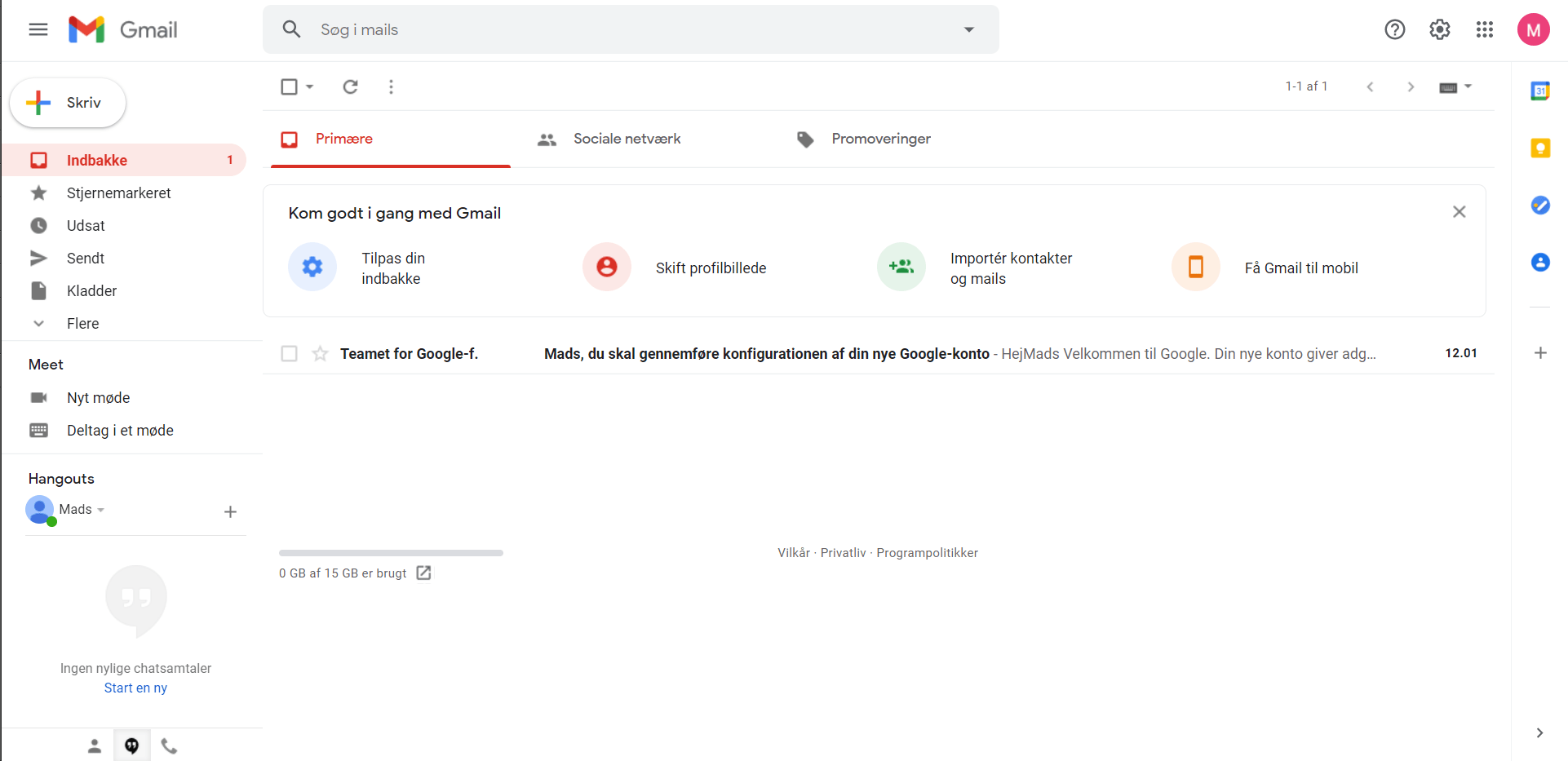1568x761 pixels.
Task: Open Google Tasks side panel icon
Action: click(x=1539, y=206)
